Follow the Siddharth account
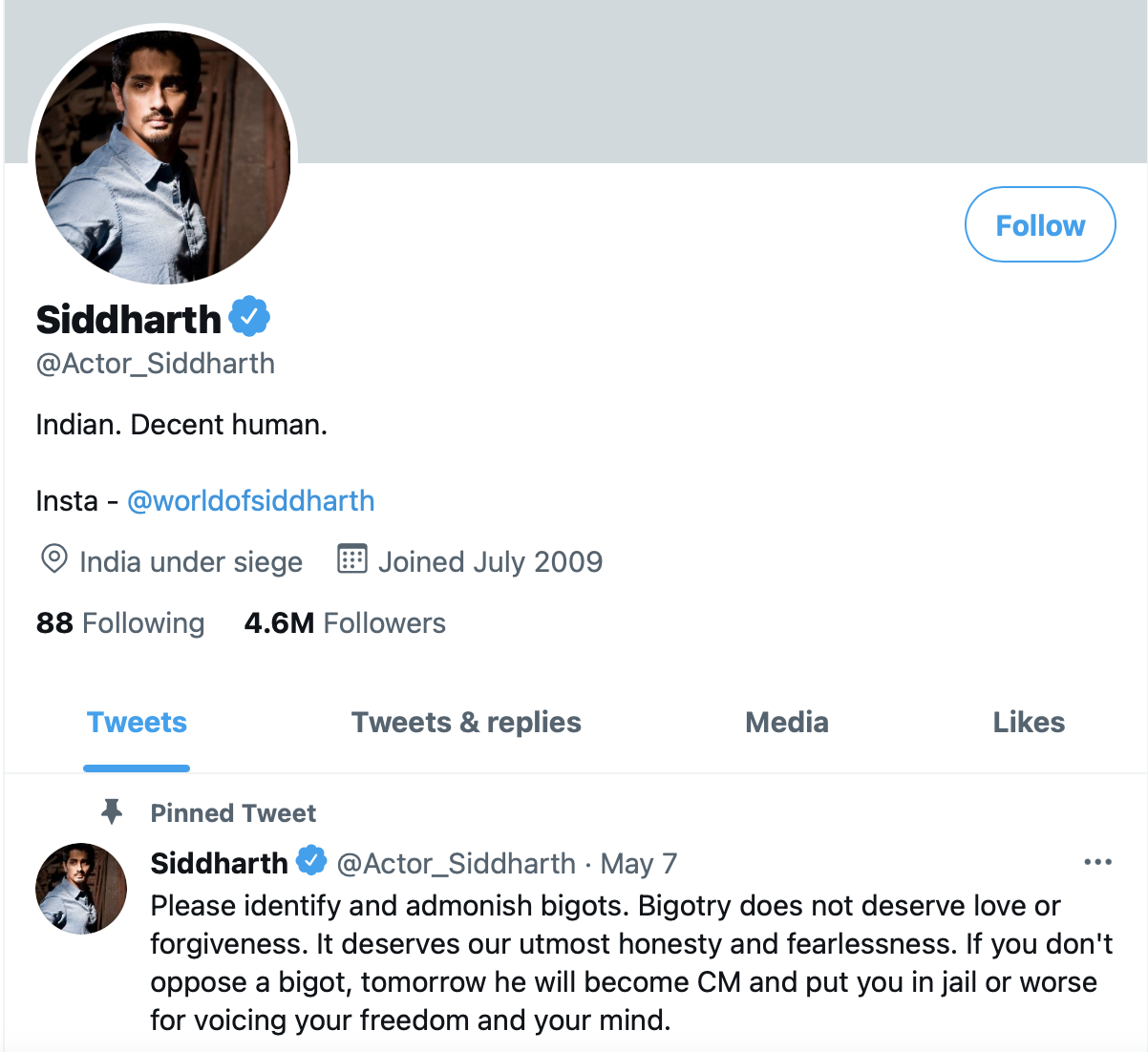Viewport: 1148px width, 1052px height. pos(1039,225)
